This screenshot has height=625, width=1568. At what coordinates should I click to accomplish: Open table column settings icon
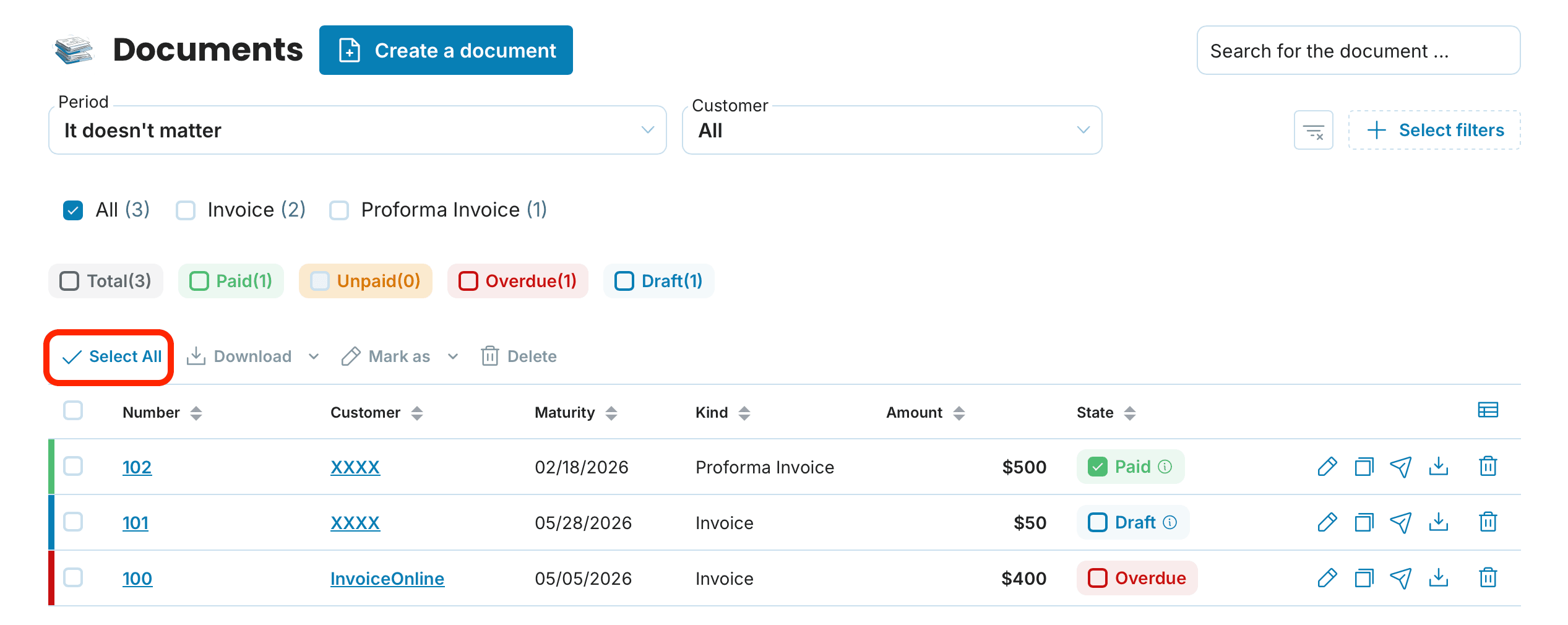(1488, 410)
